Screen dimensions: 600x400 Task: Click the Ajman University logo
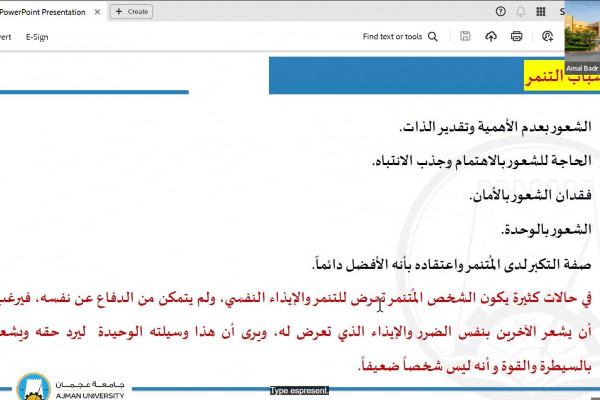click(72, 387)
